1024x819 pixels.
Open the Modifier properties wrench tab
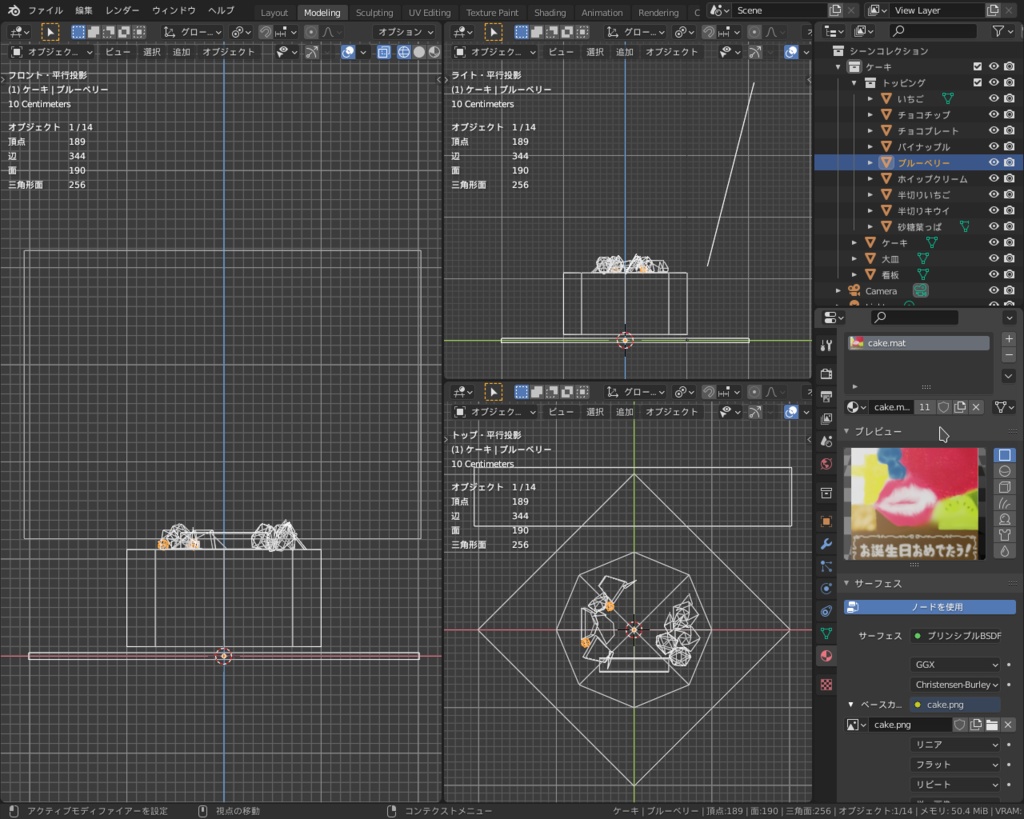[x=826, y=544]
